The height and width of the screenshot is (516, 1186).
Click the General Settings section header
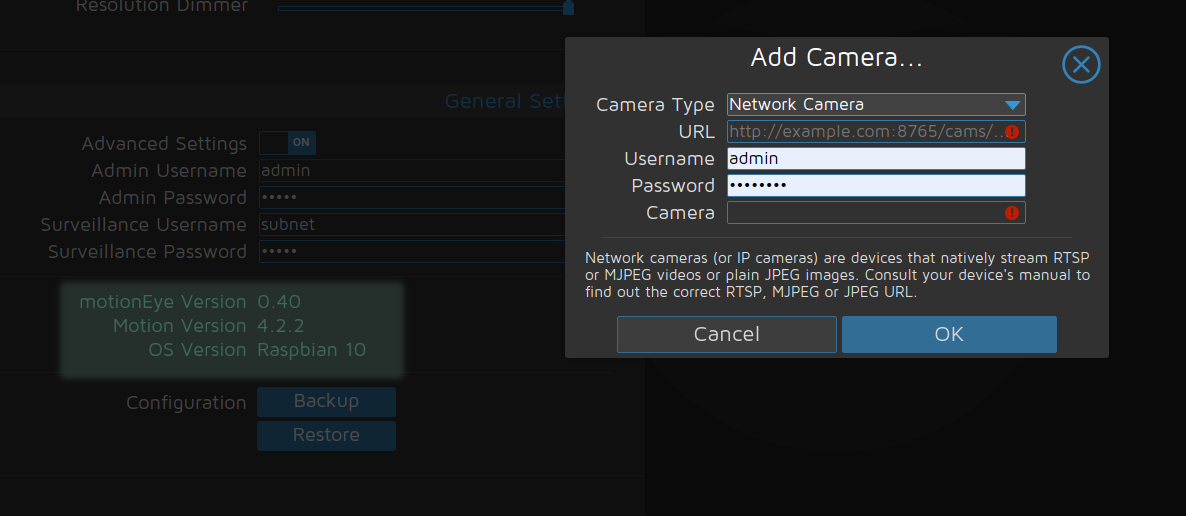click(x=505, y=101)
